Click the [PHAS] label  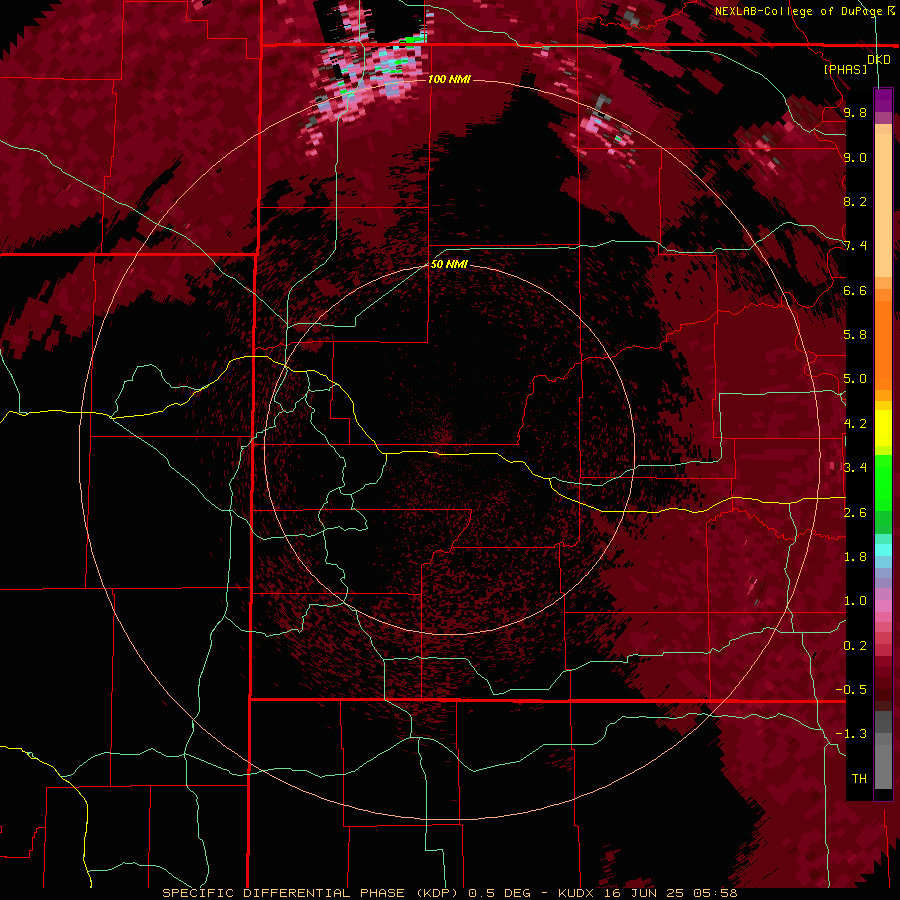[x=845, y=69]
